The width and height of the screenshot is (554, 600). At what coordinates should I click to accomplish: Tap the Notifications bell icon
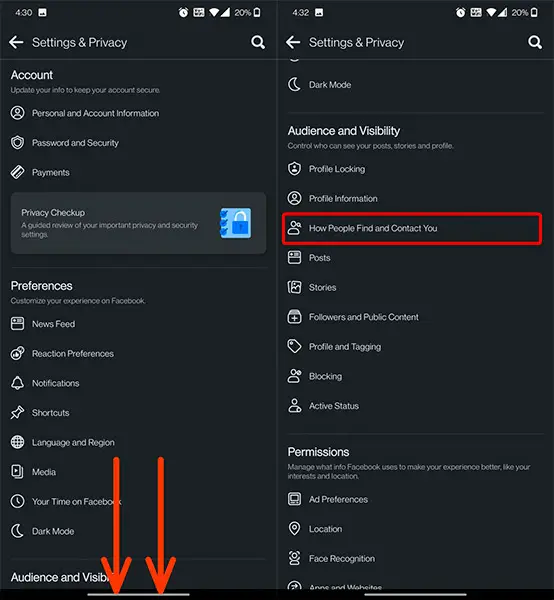[17, 383]
